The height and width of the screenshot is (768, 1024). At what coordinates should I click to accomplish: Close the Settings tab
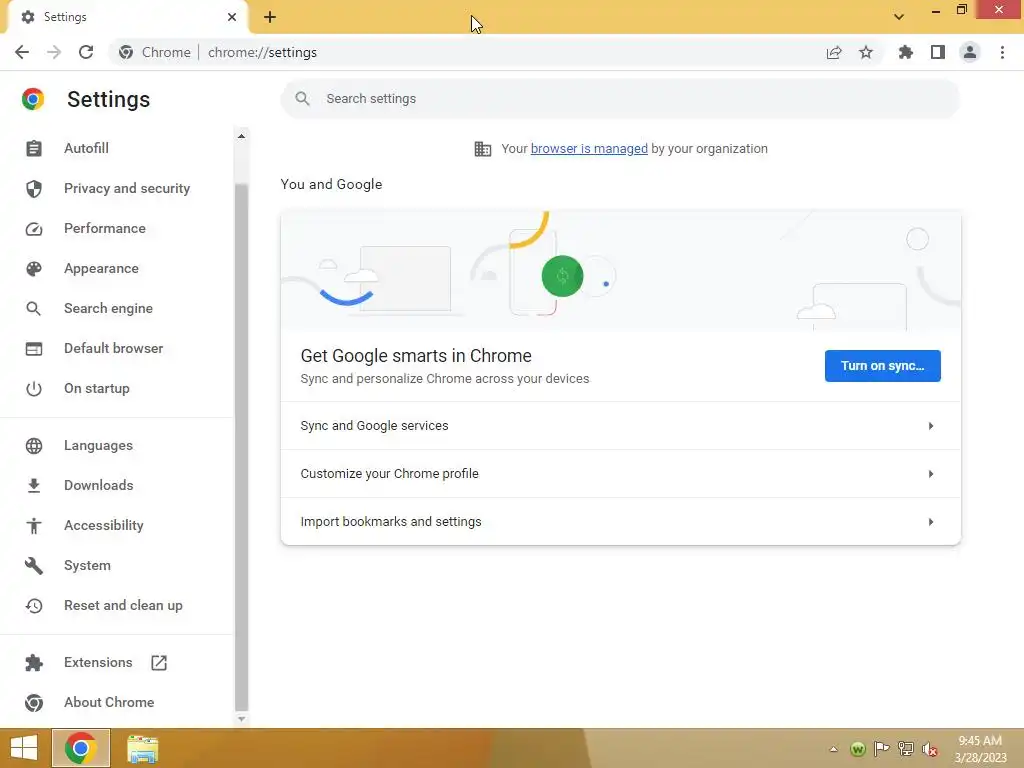point(232,17)
